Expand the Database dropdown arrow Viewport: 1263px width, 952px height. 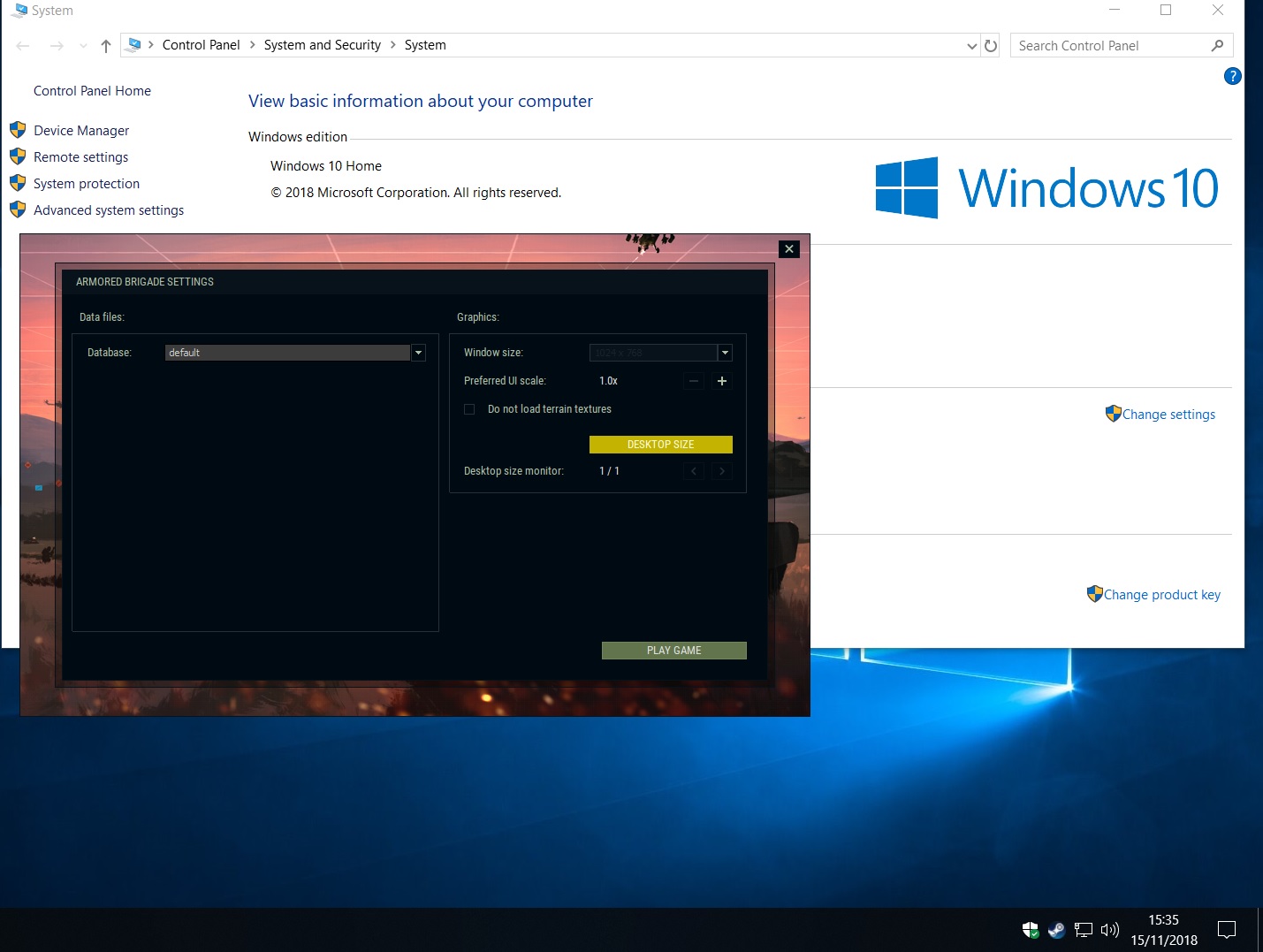419,353
